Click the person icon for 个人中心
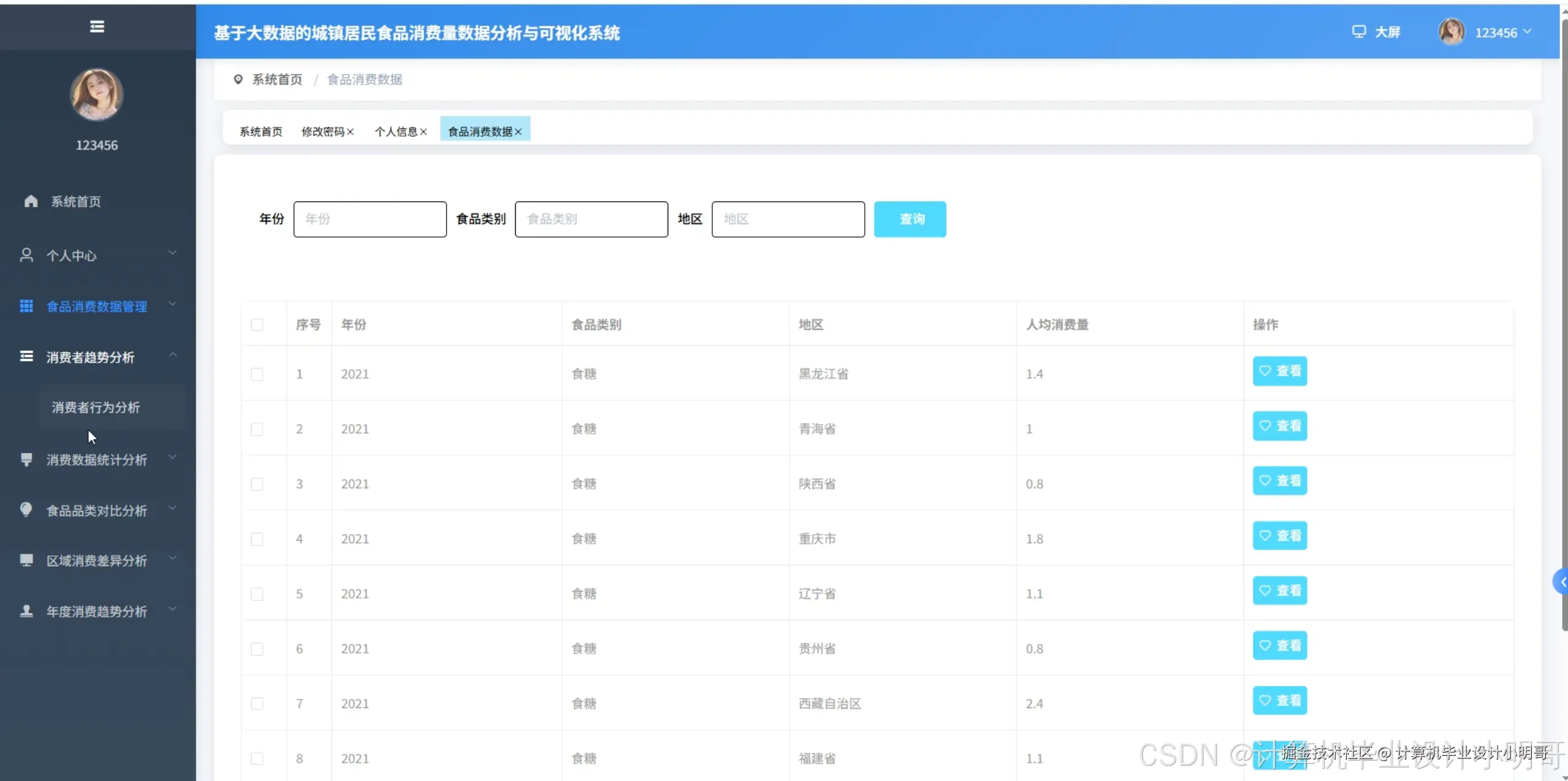 26,255
